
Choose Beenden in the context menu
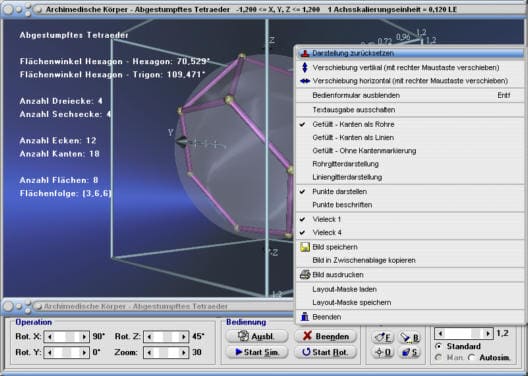click(410, 317)
